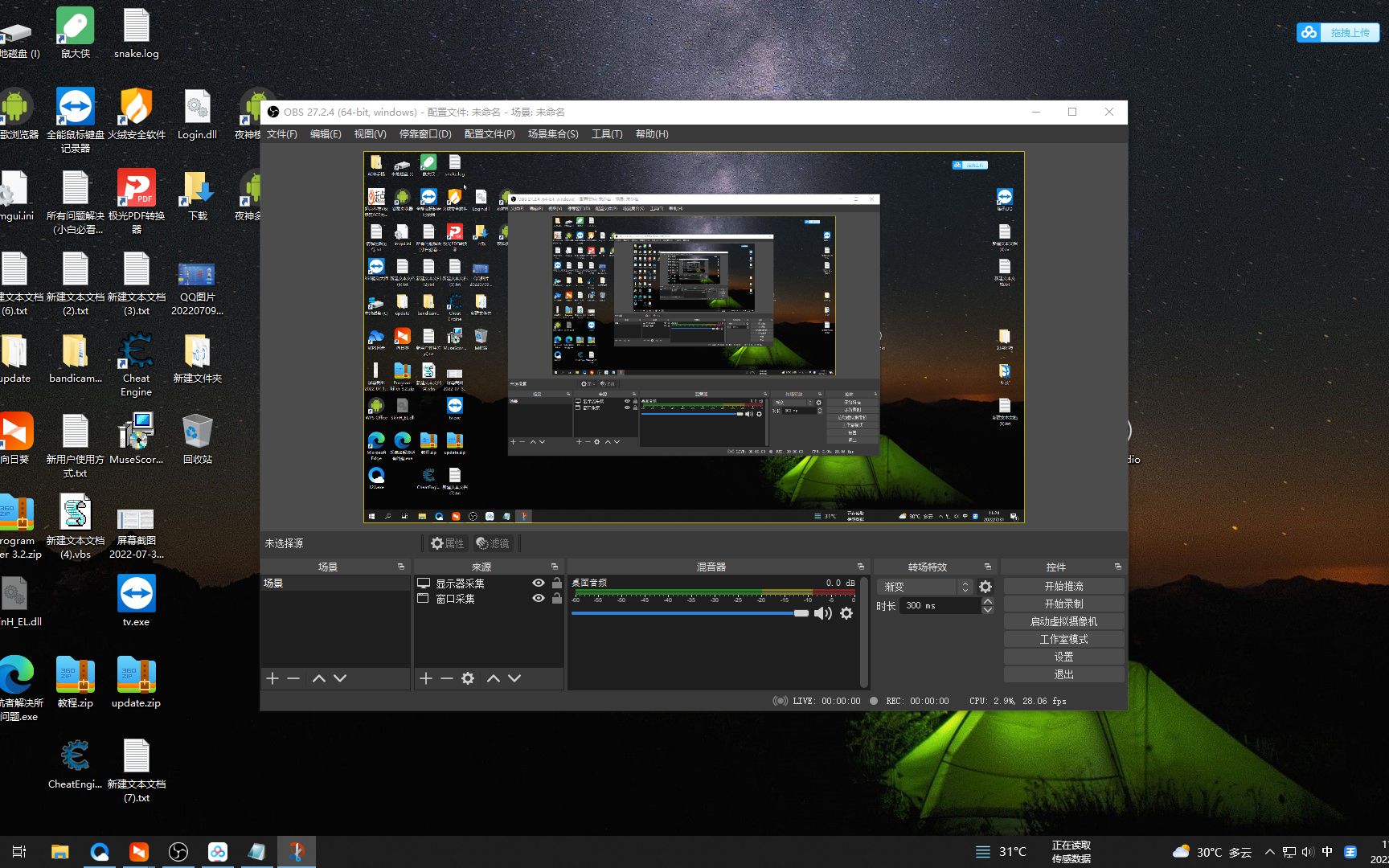Move scene down in Scenes panel
The height and width of the screenshot is (868, 1389).
[340, 678]
